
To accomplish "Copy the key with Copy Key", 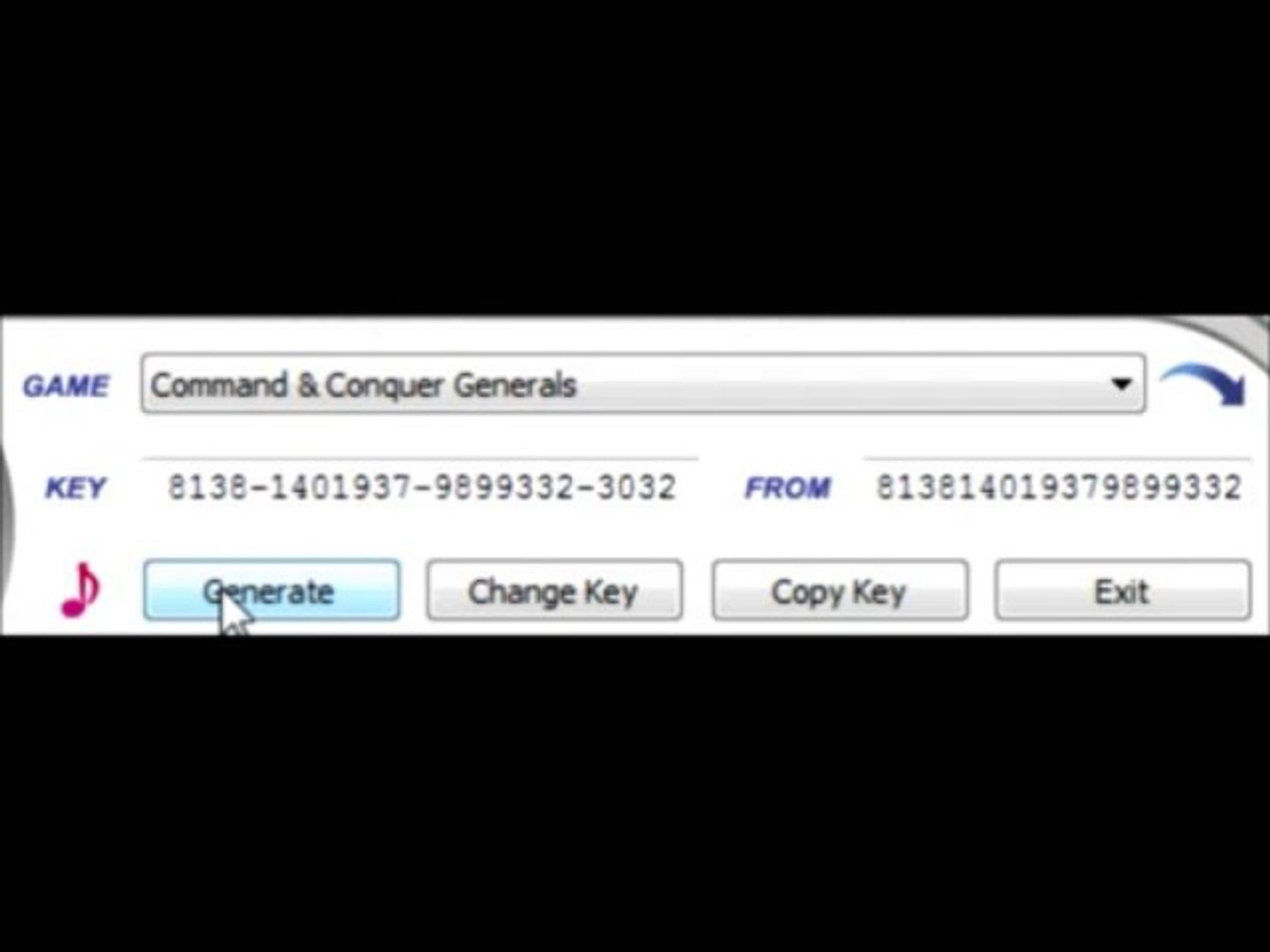I will coord(840,591).
